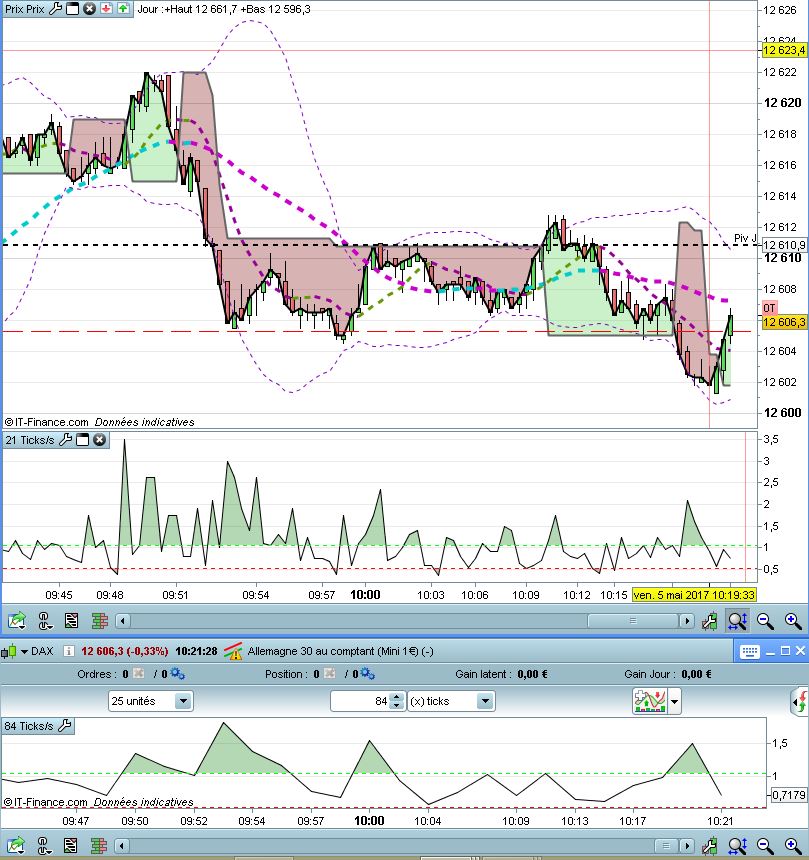Click the 84 ticks value field
Viewport: 809px width, 860px height.
(x=360, y=701)
